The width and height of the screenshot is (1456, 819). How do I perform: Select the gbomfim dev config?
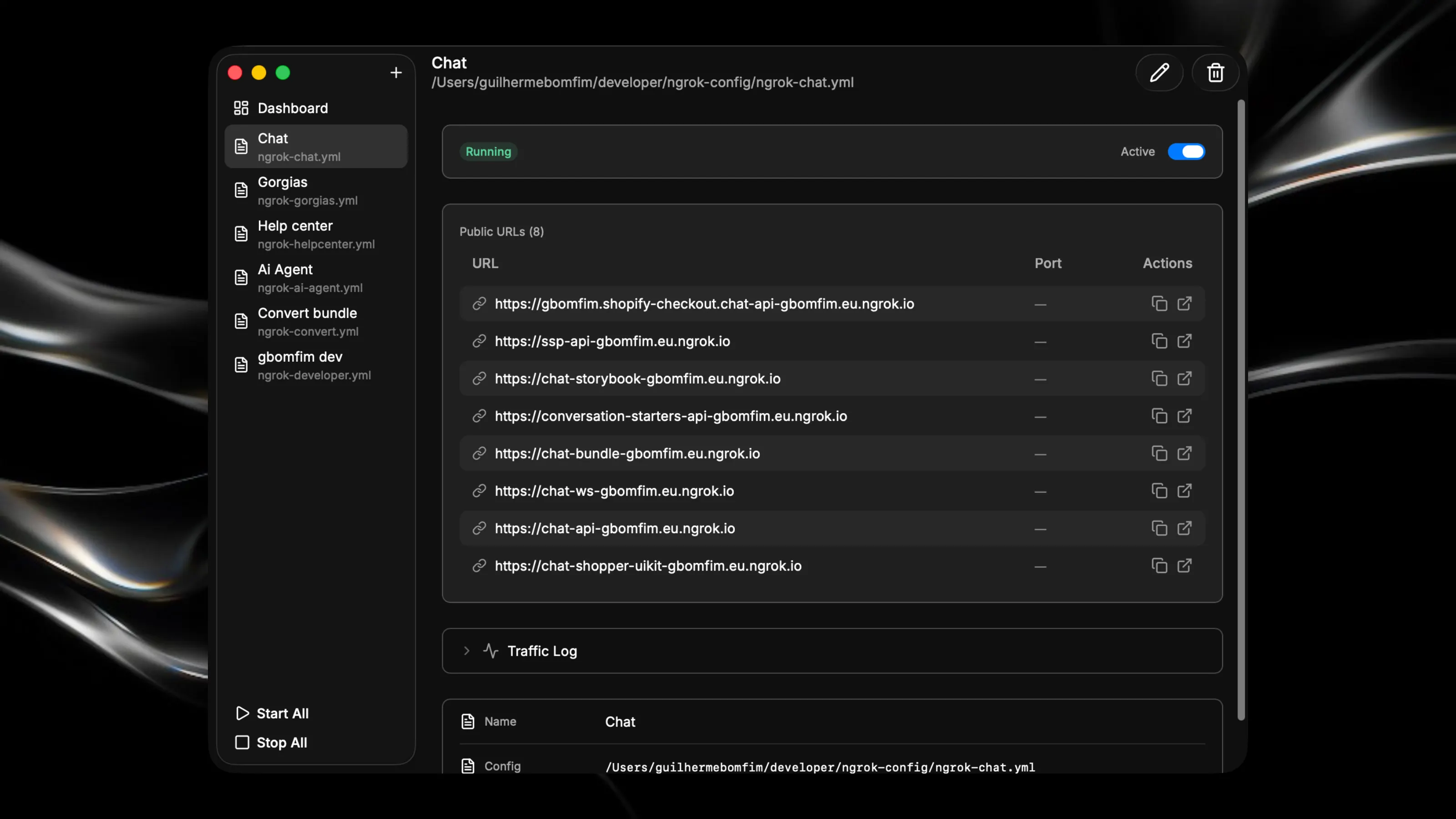click(315, 365)
